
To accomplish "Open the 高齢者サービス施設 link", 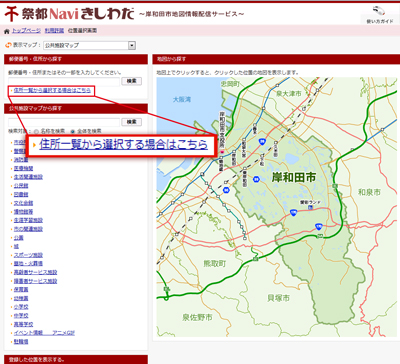I will pyautogui.click(x=35, y=272).
